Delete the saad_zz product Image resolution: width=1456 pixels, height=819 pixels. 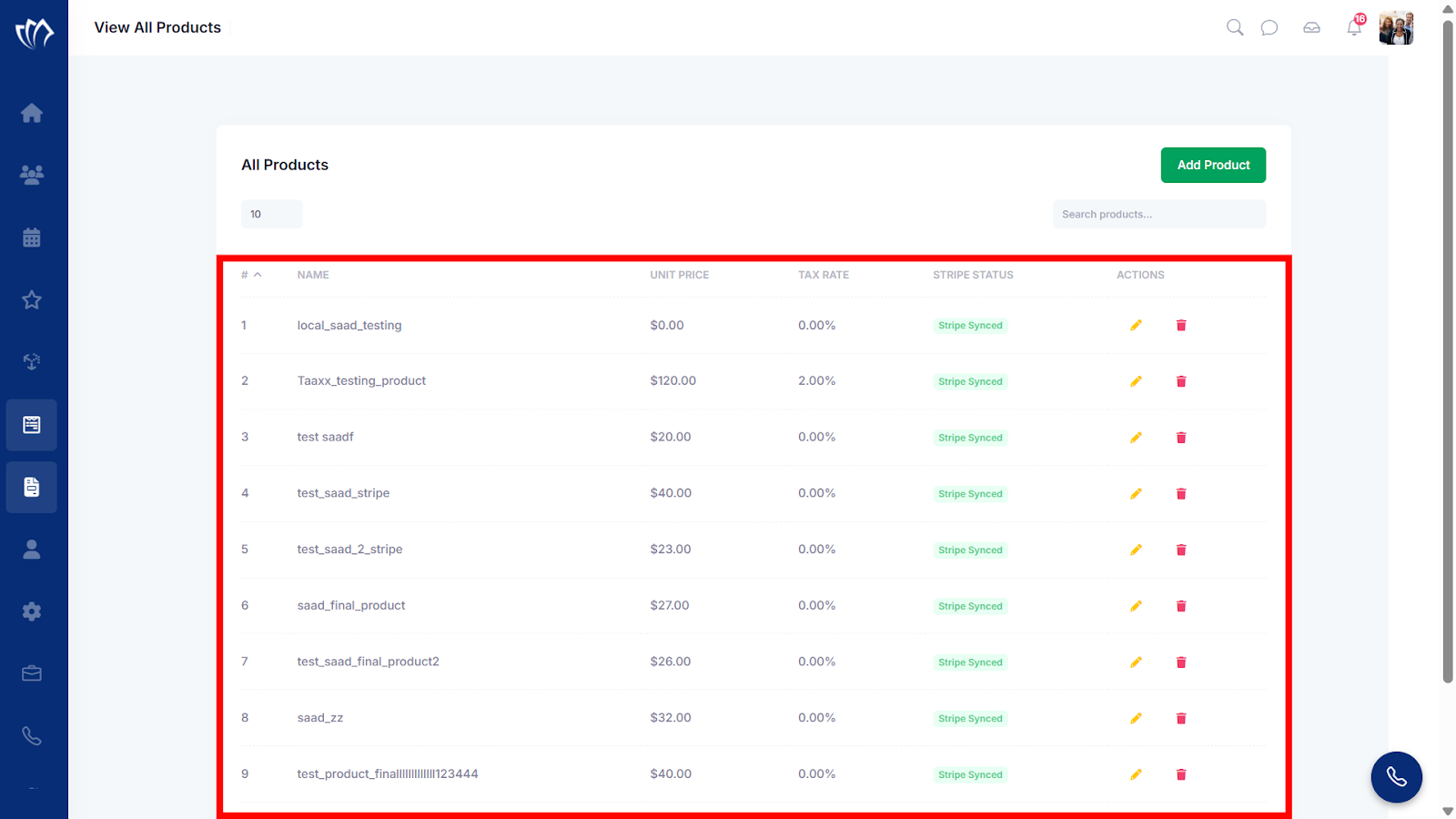(1181, 718)
